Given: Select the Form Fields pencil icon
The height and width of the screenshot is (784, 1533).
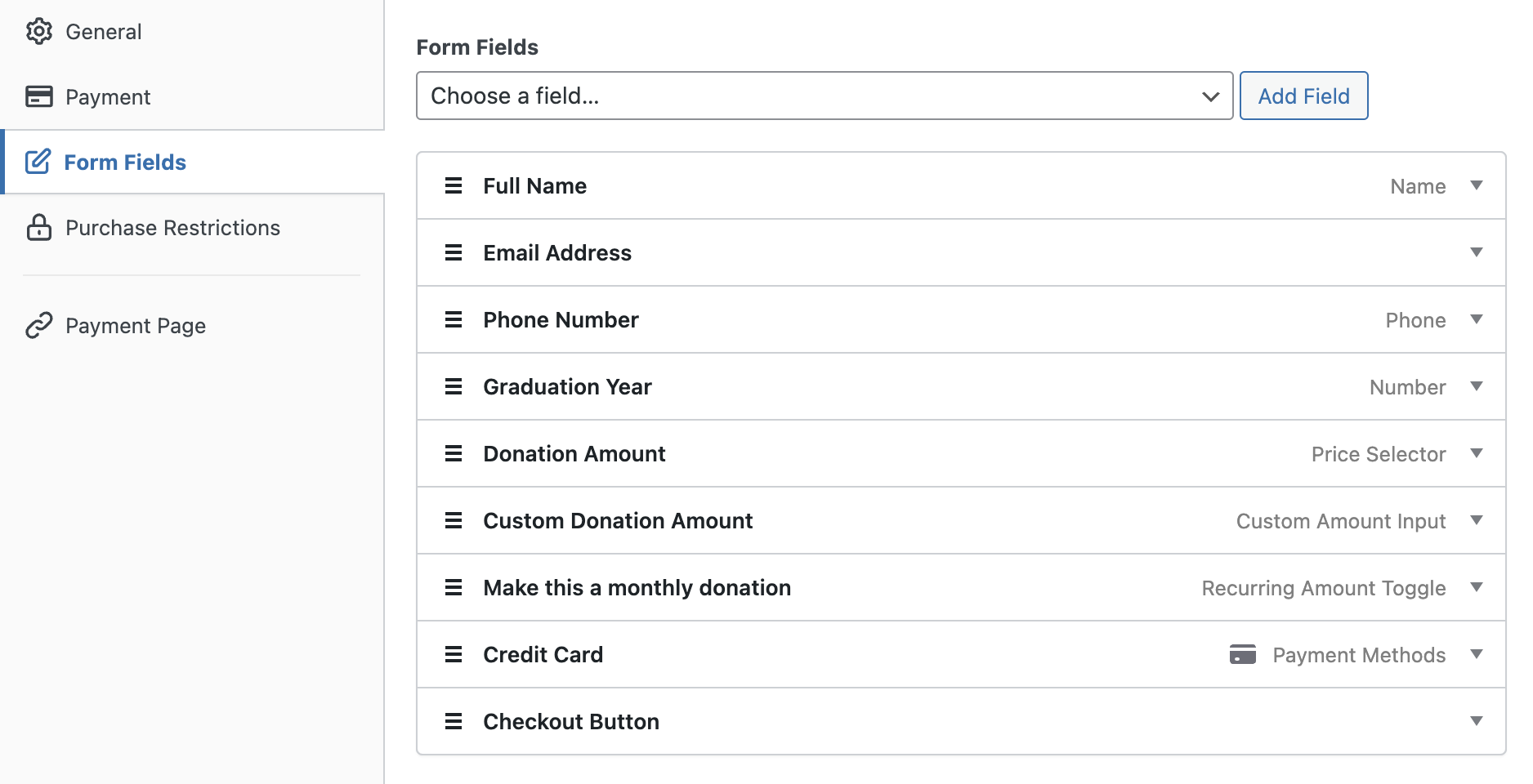Looking at the screenshot, I should 38,162.
